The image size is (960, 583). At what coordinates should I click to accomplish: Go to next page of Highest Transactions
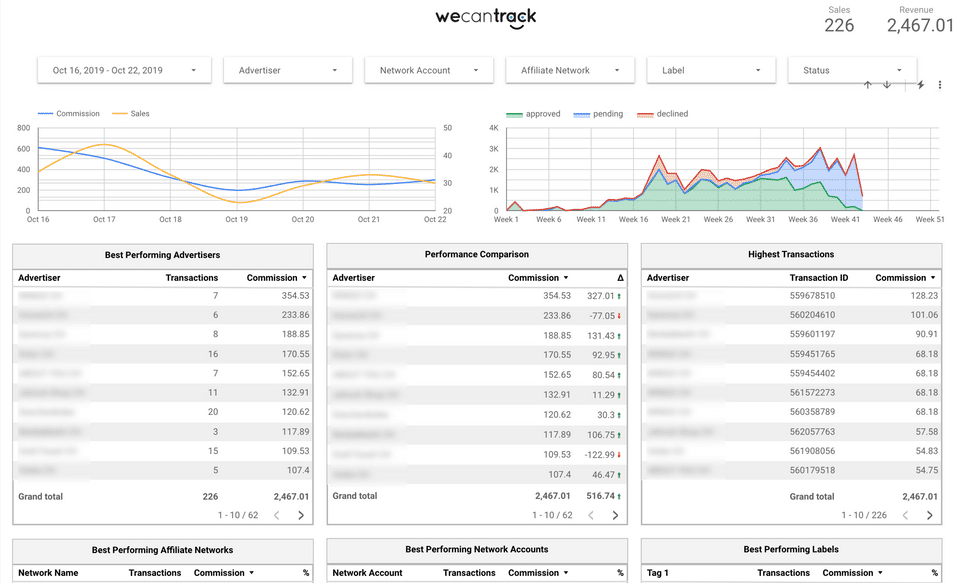[x=929, y=515]
